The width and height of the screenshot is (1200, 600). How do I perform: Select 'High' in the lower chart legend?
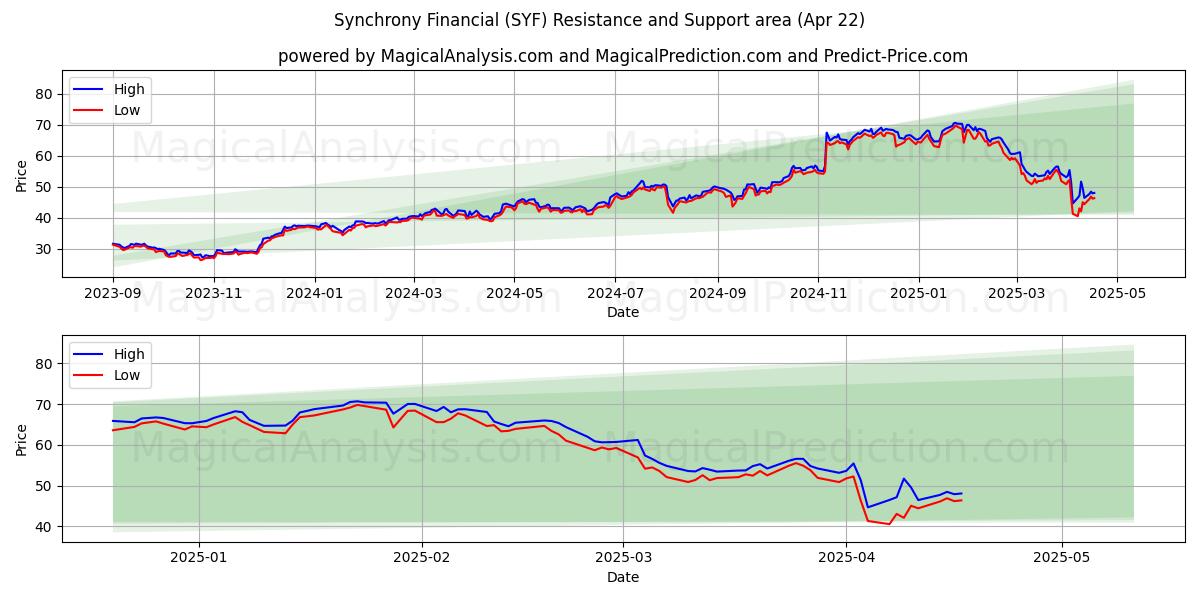[x=129, y=354]
